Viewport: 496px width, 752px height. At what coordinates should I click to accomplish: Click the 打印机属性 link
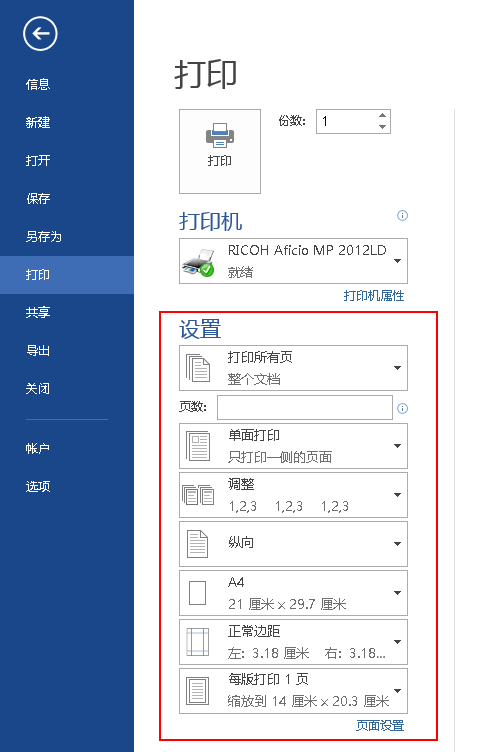point(374,295)
